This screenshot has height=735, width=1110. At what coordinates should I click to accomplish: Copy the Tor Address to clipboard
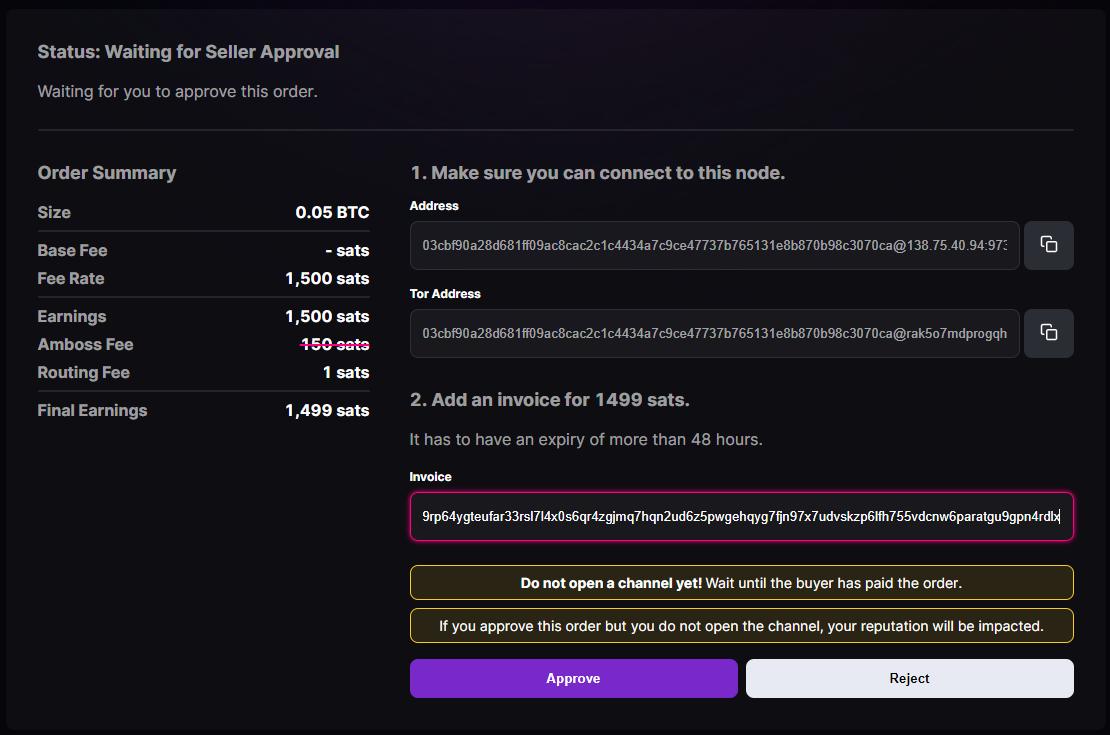(x=1048, y=333)
